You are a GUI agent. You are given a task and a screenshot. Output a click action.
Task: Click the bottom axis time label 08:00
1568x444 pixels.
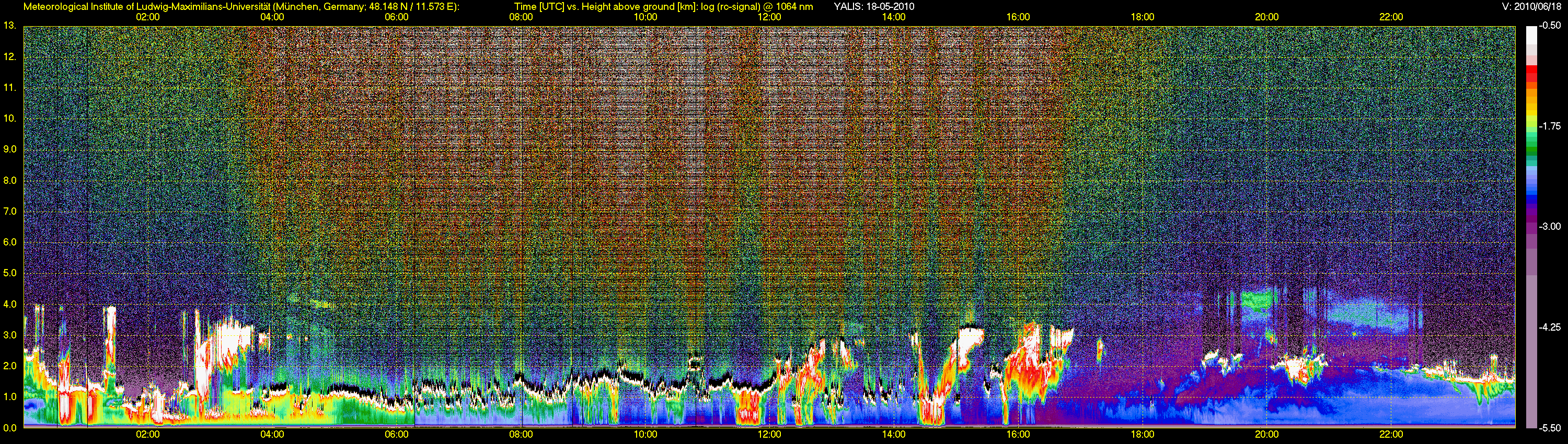point(521,435)
